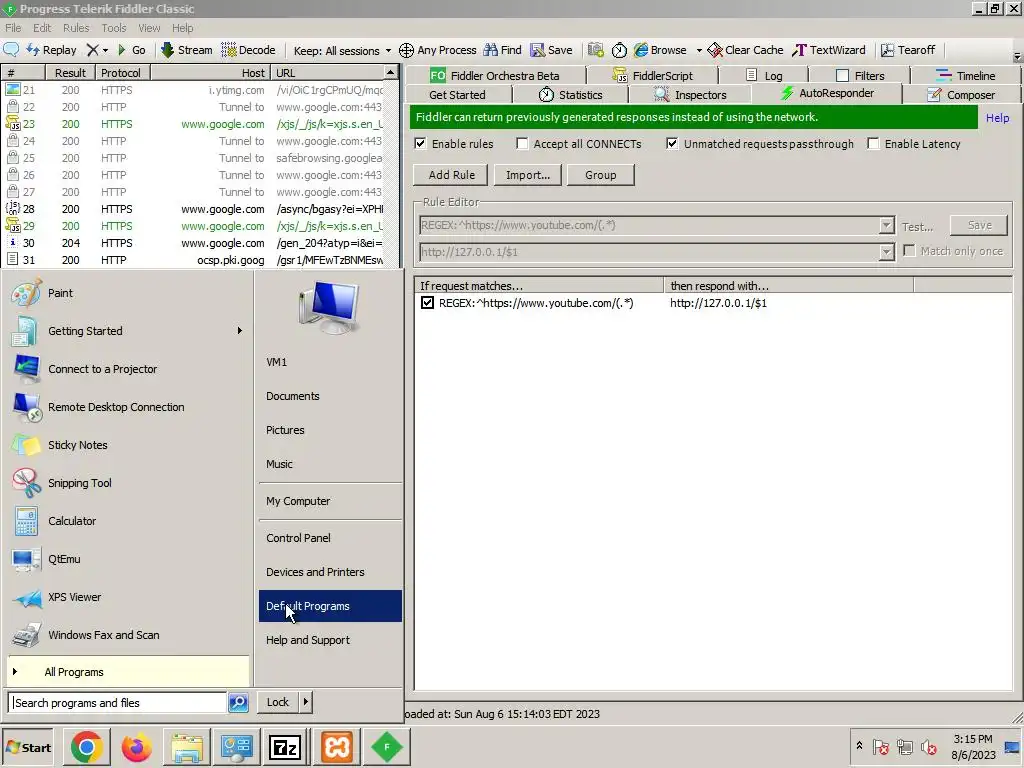
Task: Toggle Enable rules checkbox
Action: [421, 144]
